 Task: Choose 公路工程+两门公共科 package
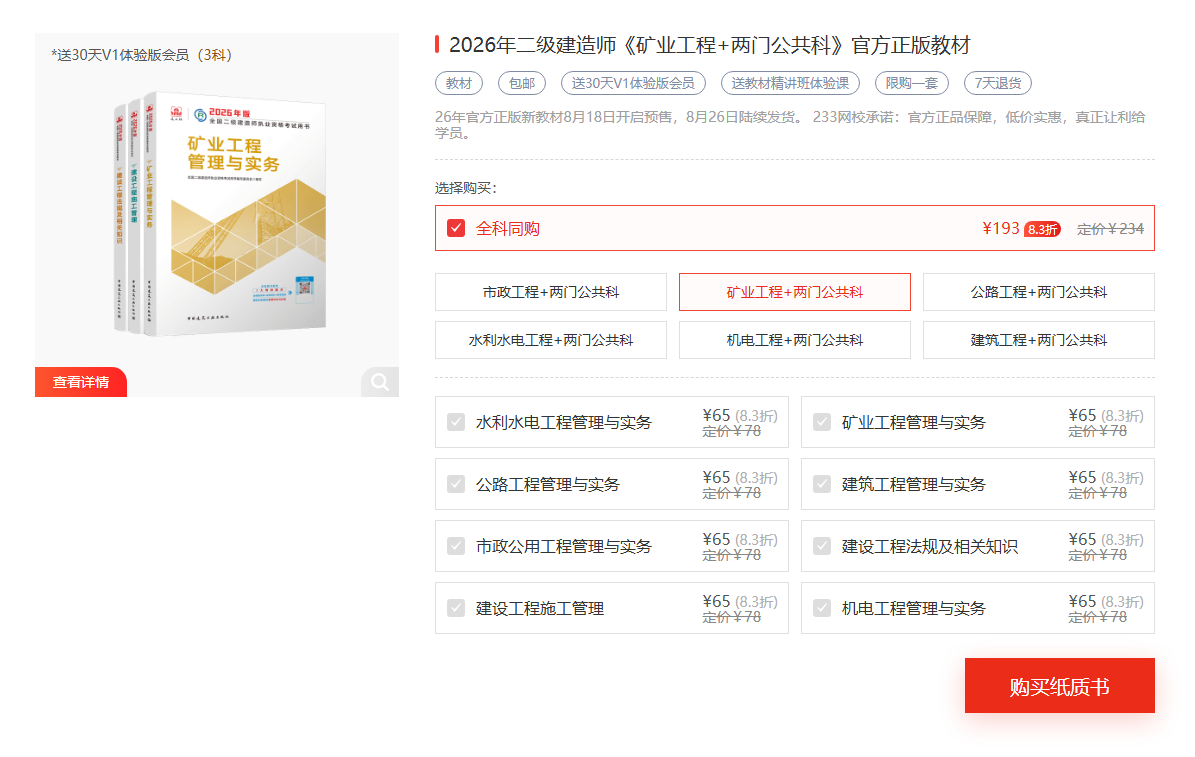[1038, 292]
